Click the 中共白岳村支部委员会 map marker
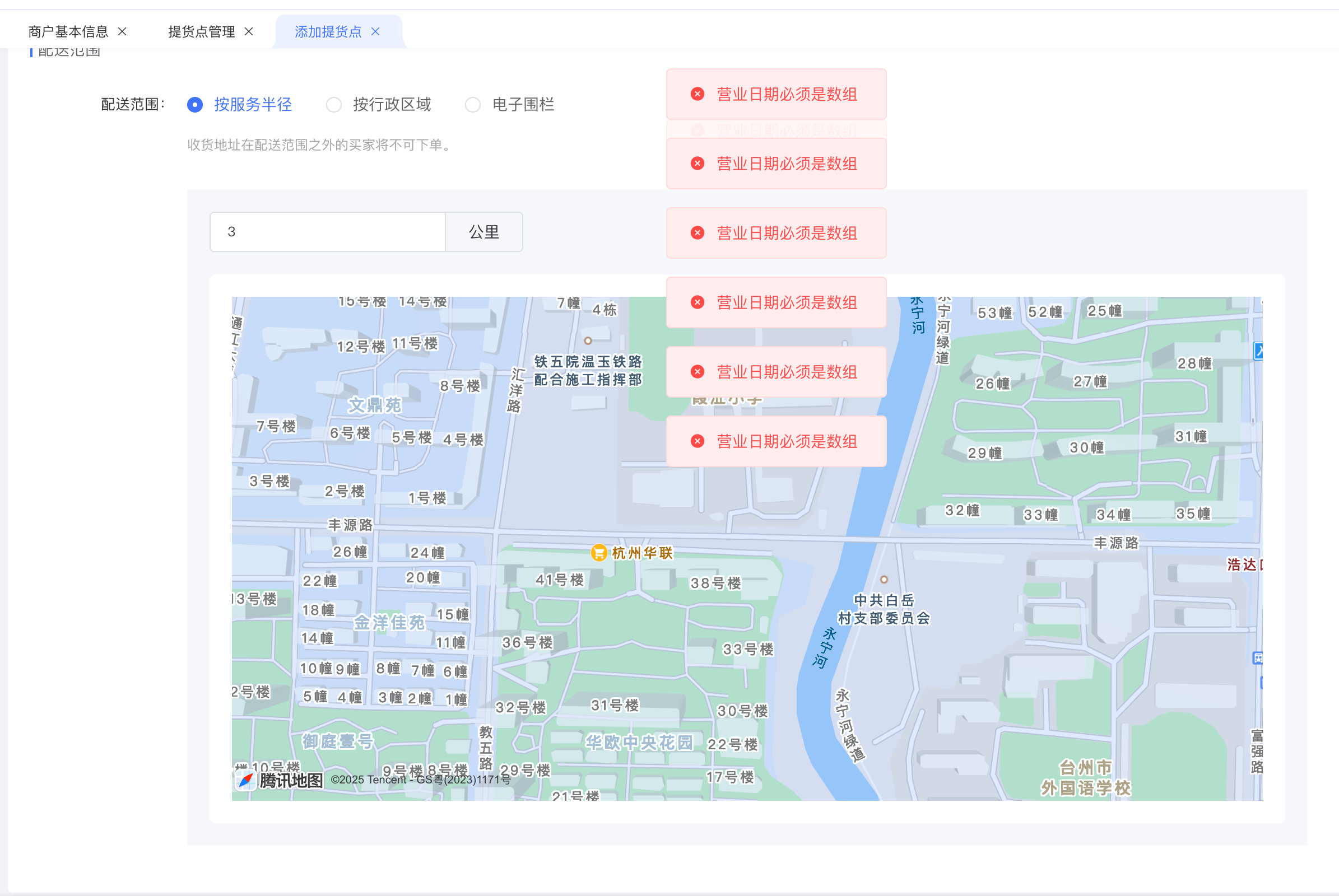The image size is (1339, 896). pyautogui.click(x=884, y=580)
